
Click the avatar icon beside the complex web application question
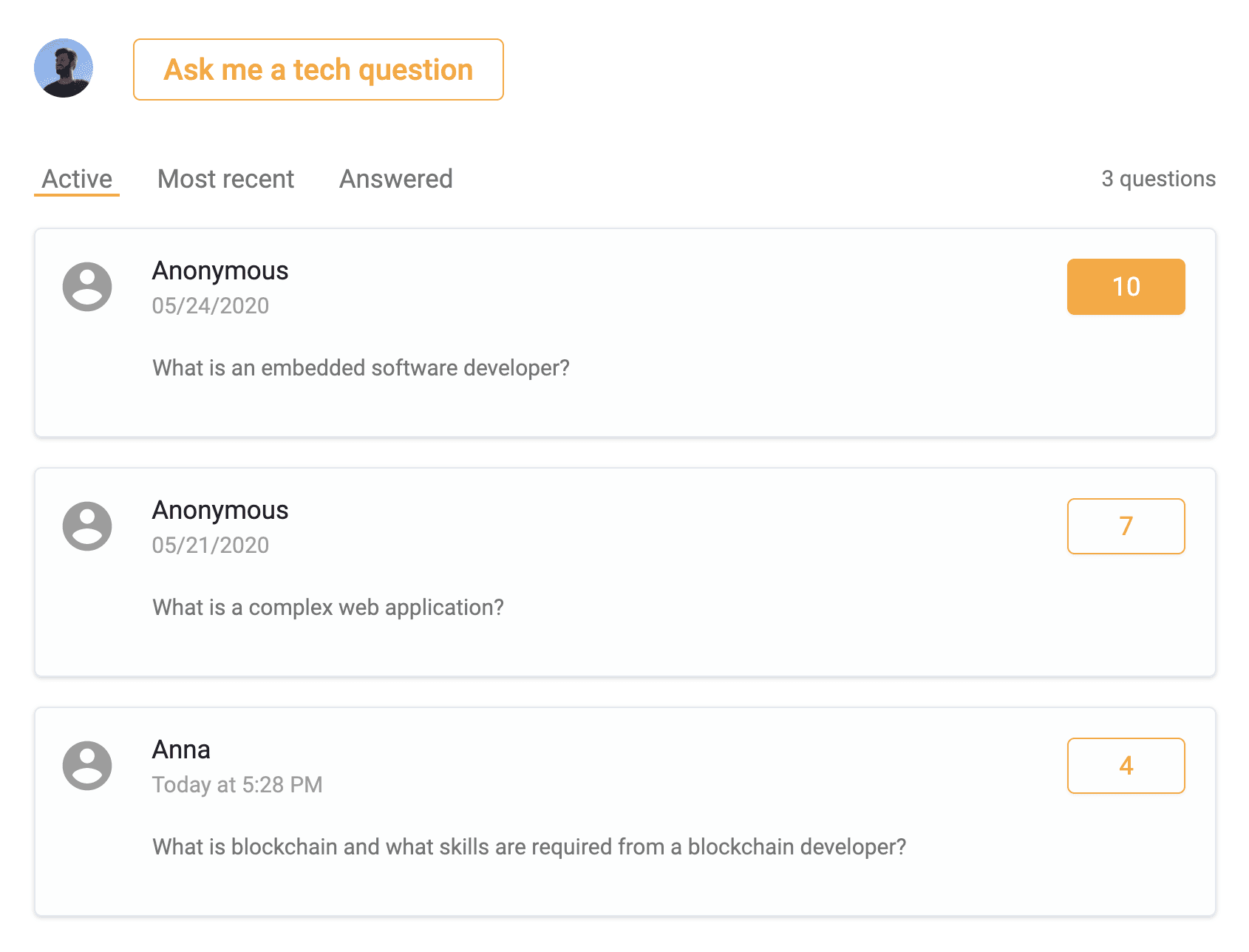click(x=87, y=526)
